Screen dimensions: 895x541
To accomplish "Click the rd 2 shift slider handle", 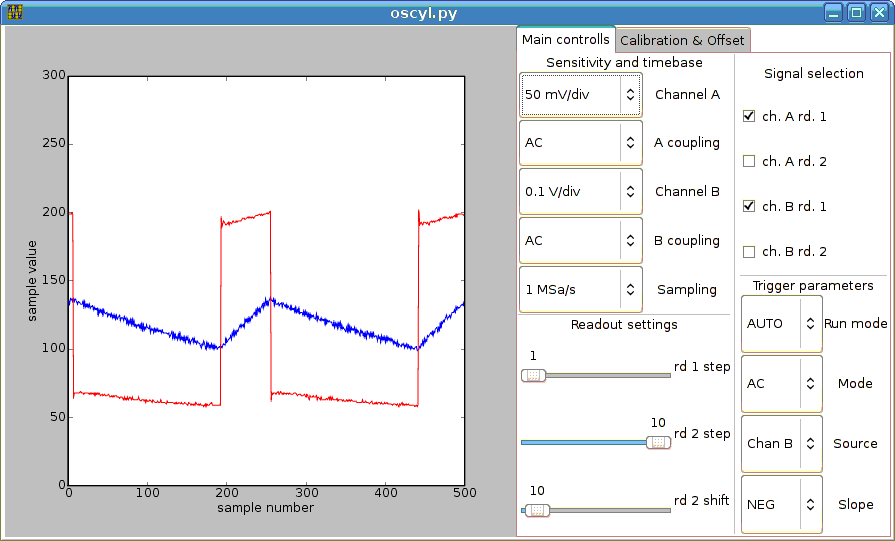I will (x=537, y=510).
